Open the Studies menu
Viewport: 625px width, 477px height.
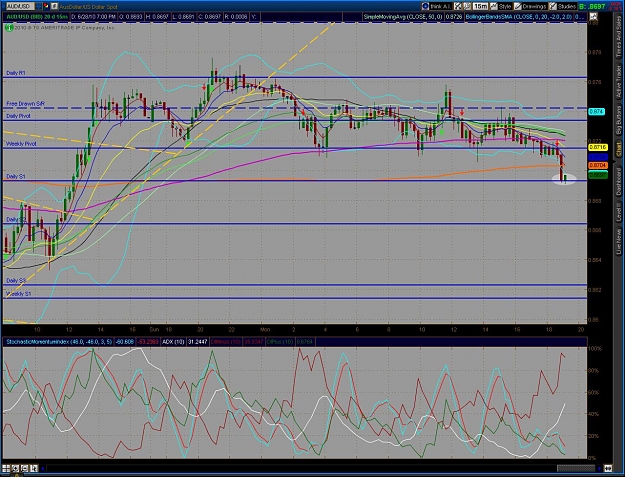(x=566, y=6)
